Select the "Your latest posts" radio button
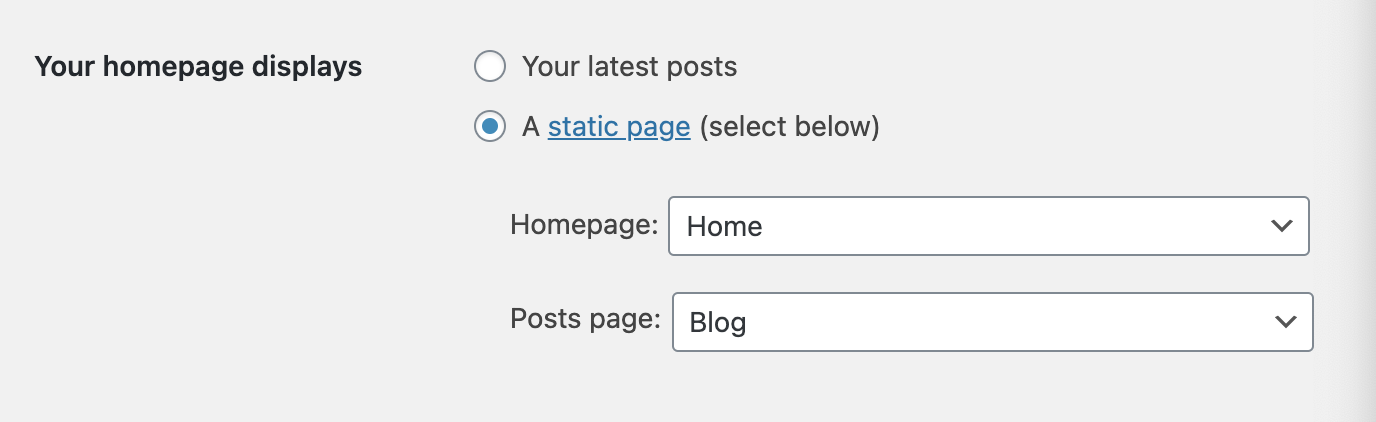Image resolution: width=1376 pixels, height=422 pixels. tap(489, 67)
